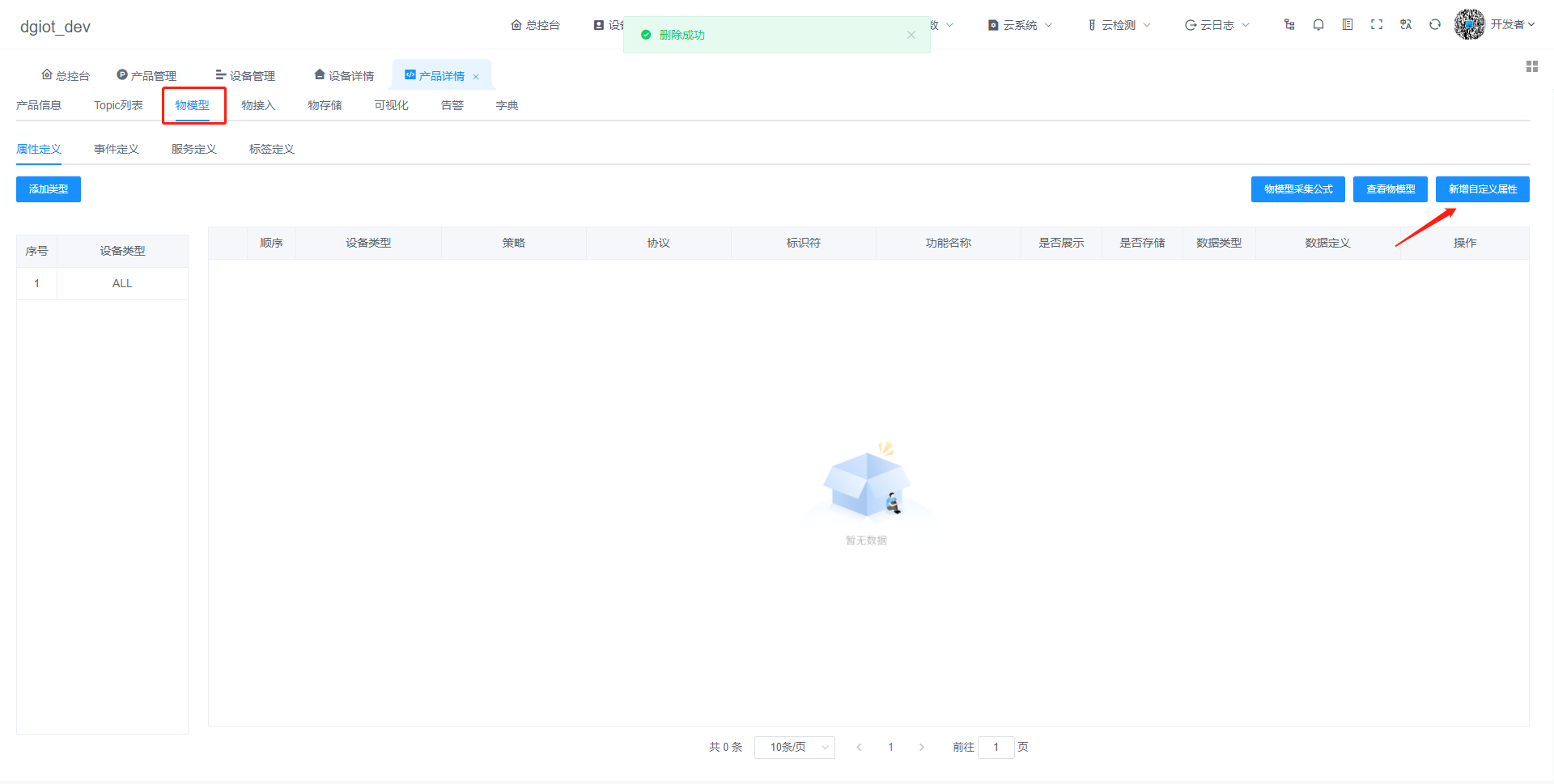Expand the 云检测 menu
This screenshot has height=784, width=1554.
coord(1119,25)
